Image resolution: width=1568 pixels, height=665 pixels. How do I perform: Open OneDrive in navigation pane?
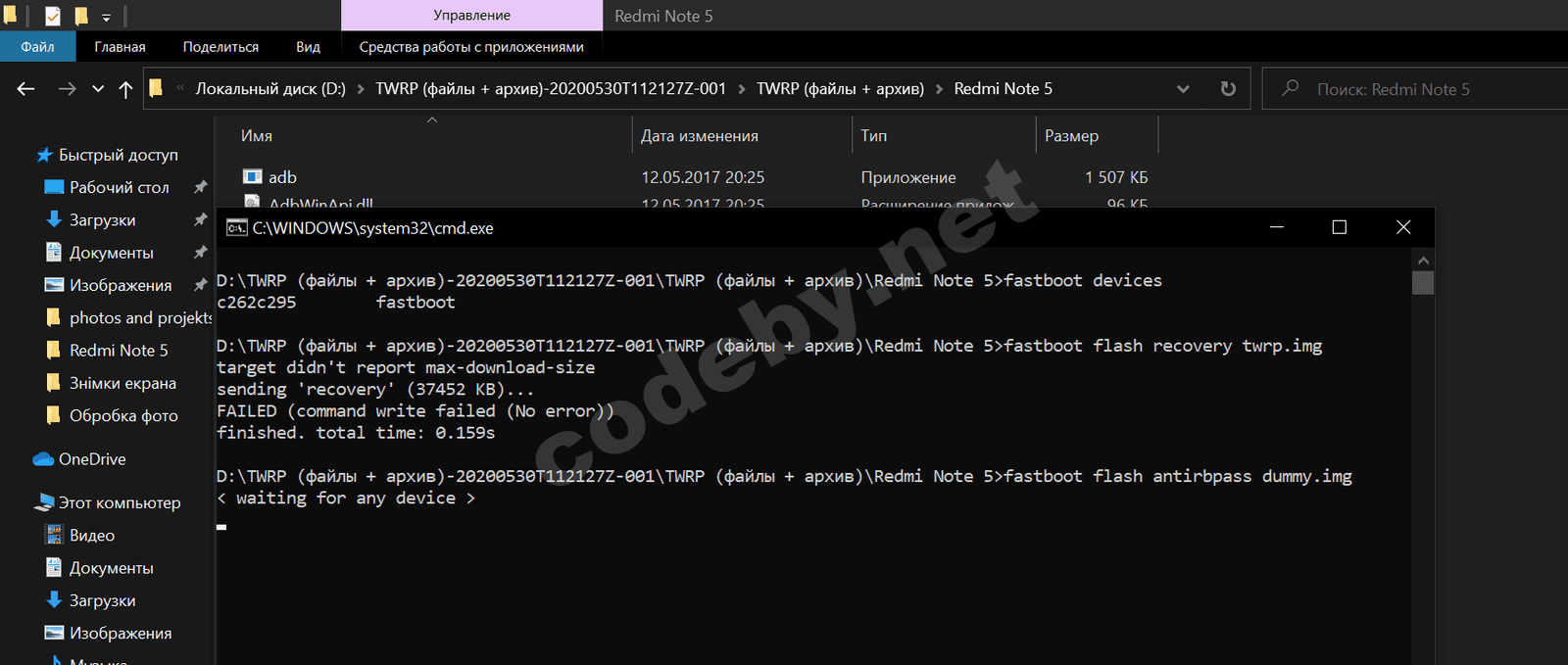pos(92,459)
